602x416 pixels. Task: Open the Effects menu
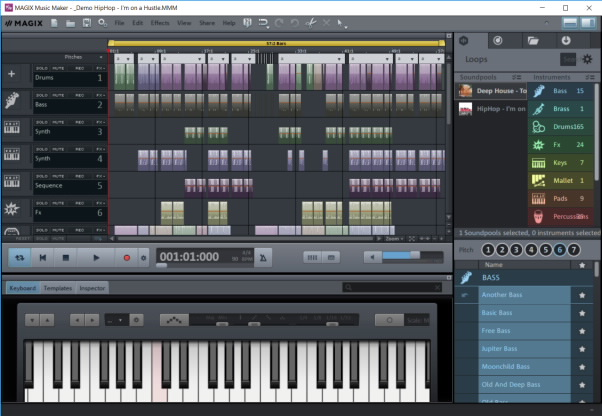point(160,23)
